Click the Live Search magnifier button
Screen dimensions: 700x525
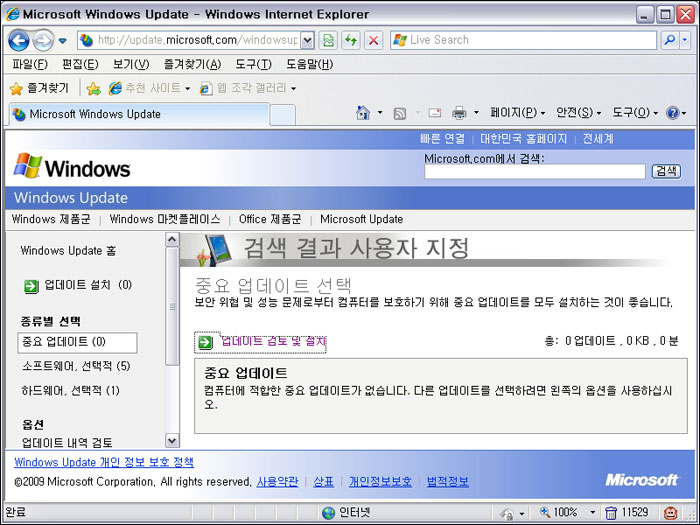(x=670, y=40)
